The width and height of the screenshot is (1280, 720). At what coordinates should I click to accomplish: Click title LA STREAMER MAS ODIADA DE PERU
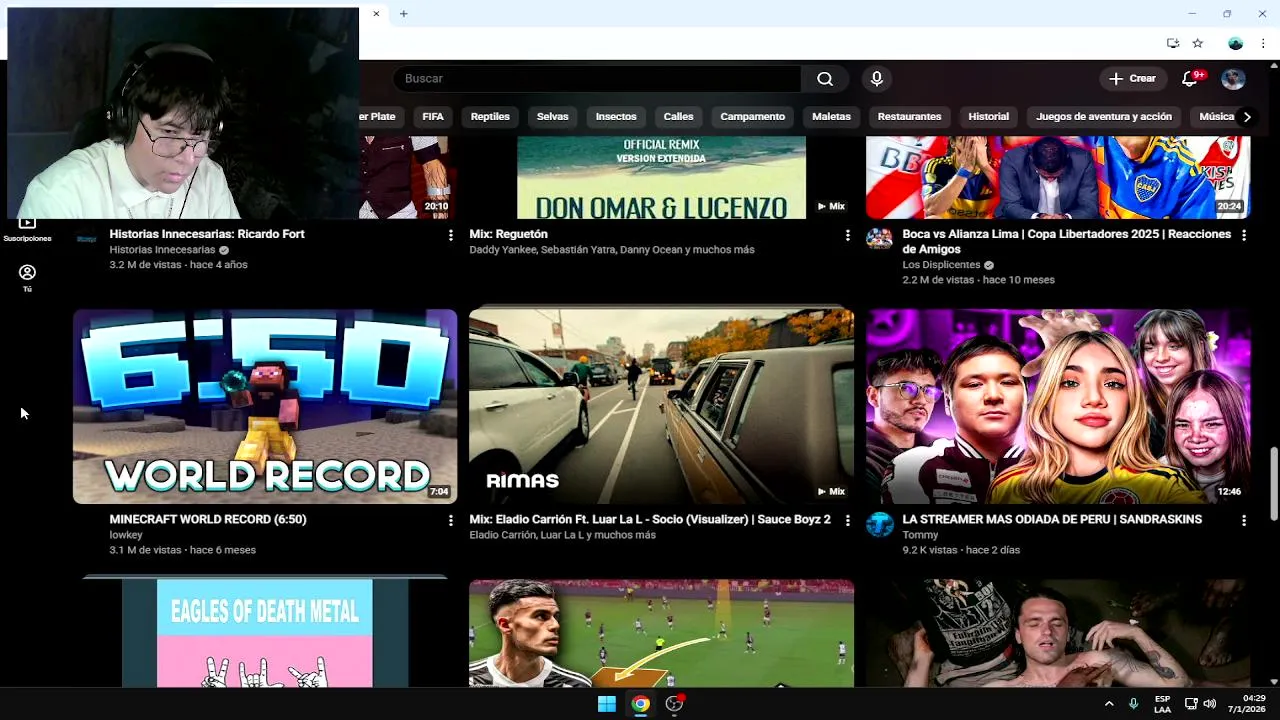pos(1052,519)
